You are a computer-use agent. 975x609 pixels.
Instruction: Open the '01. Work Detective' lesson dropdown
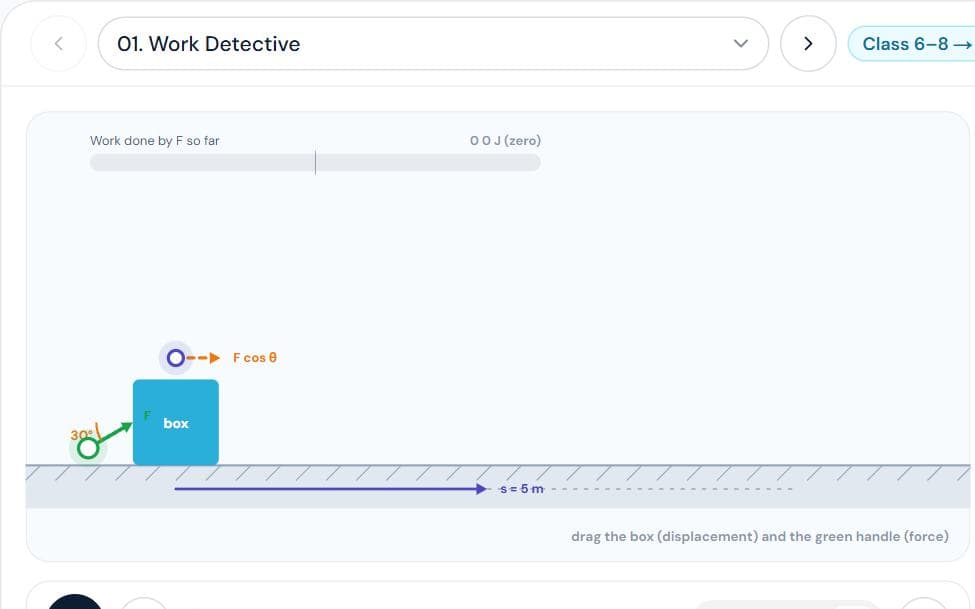[433, 44]
